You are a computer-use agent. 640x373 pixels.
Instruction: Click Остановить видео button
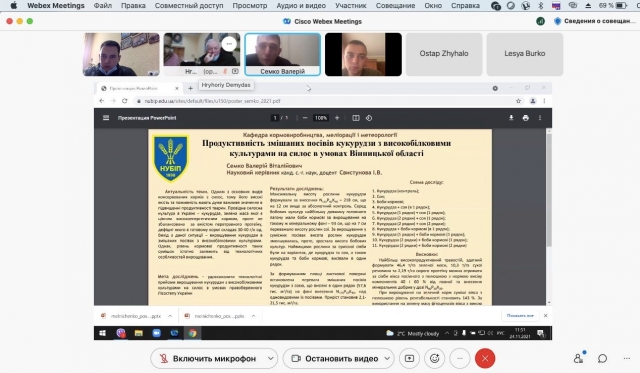point(335,358)
